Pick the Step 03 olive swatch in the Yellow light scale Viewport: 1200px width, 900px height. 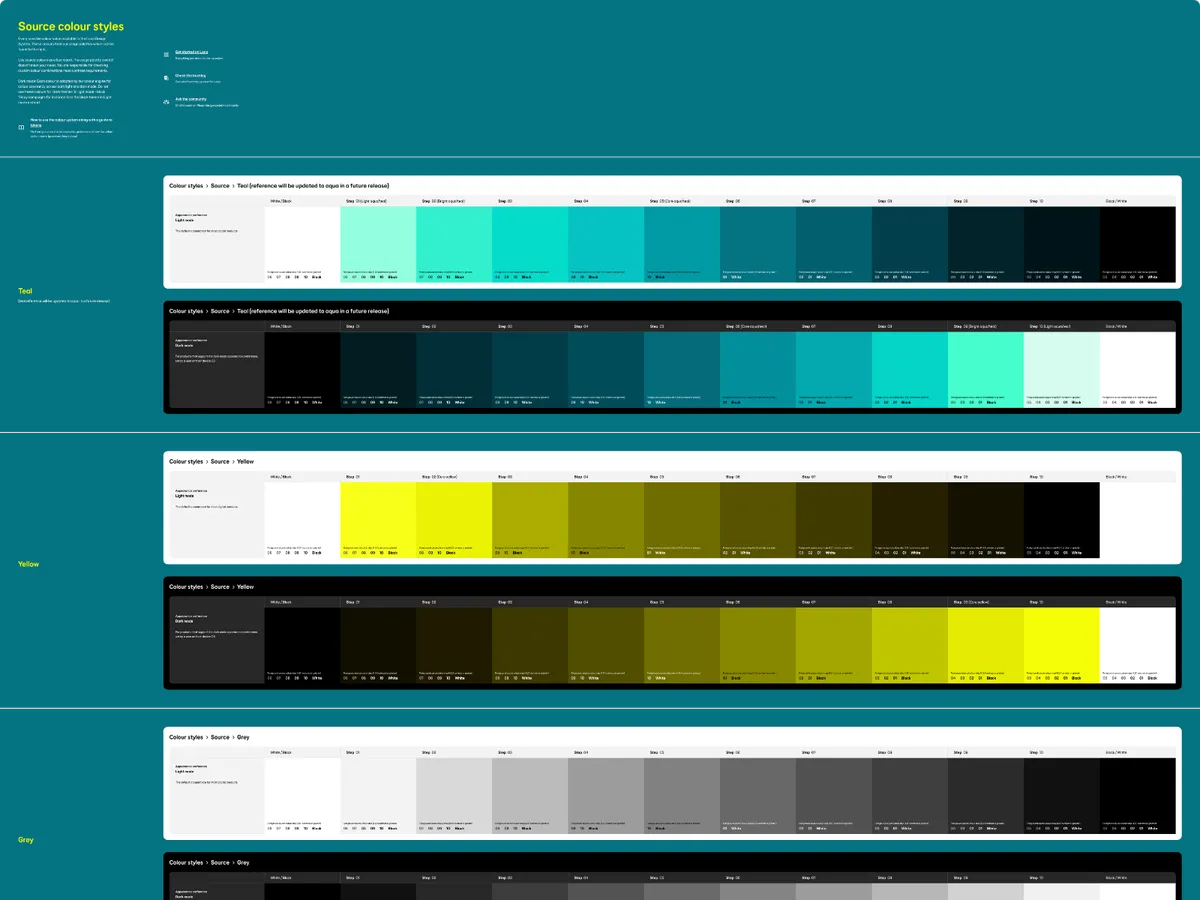coord(530,520)
